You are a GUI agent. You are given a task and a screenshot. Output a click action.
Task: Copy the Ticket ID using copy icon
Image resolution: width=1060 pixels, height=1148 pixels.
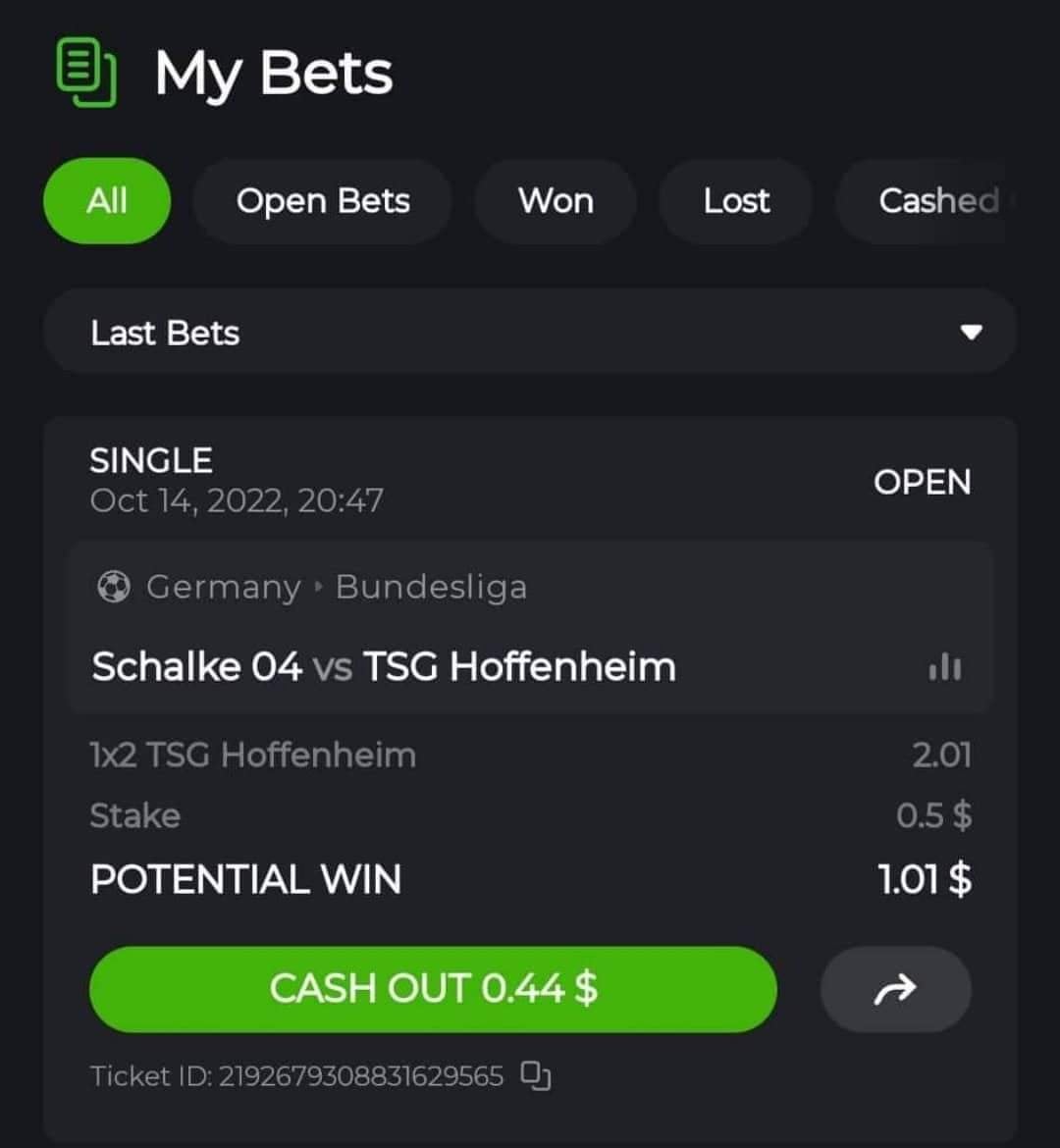pyautogui.click(x=536, y=1075)
